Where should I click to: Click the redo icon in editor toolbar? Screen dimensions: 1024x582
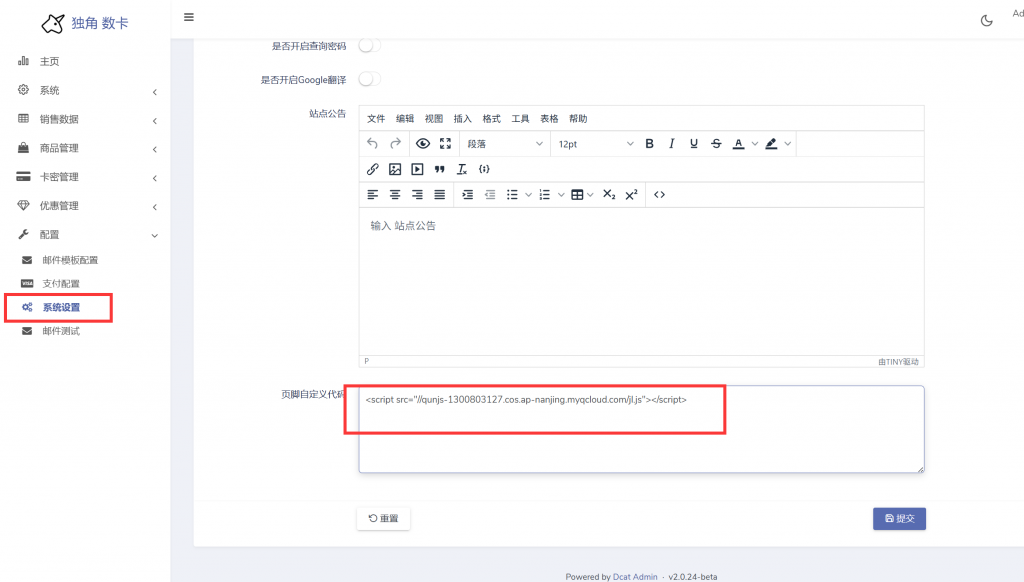click(x=395, y=144)
